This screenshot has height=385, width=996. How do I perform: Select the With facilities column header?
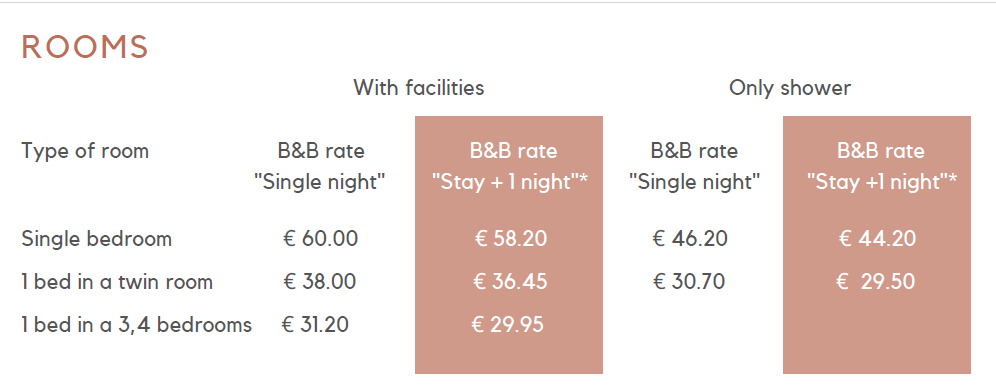419,87
